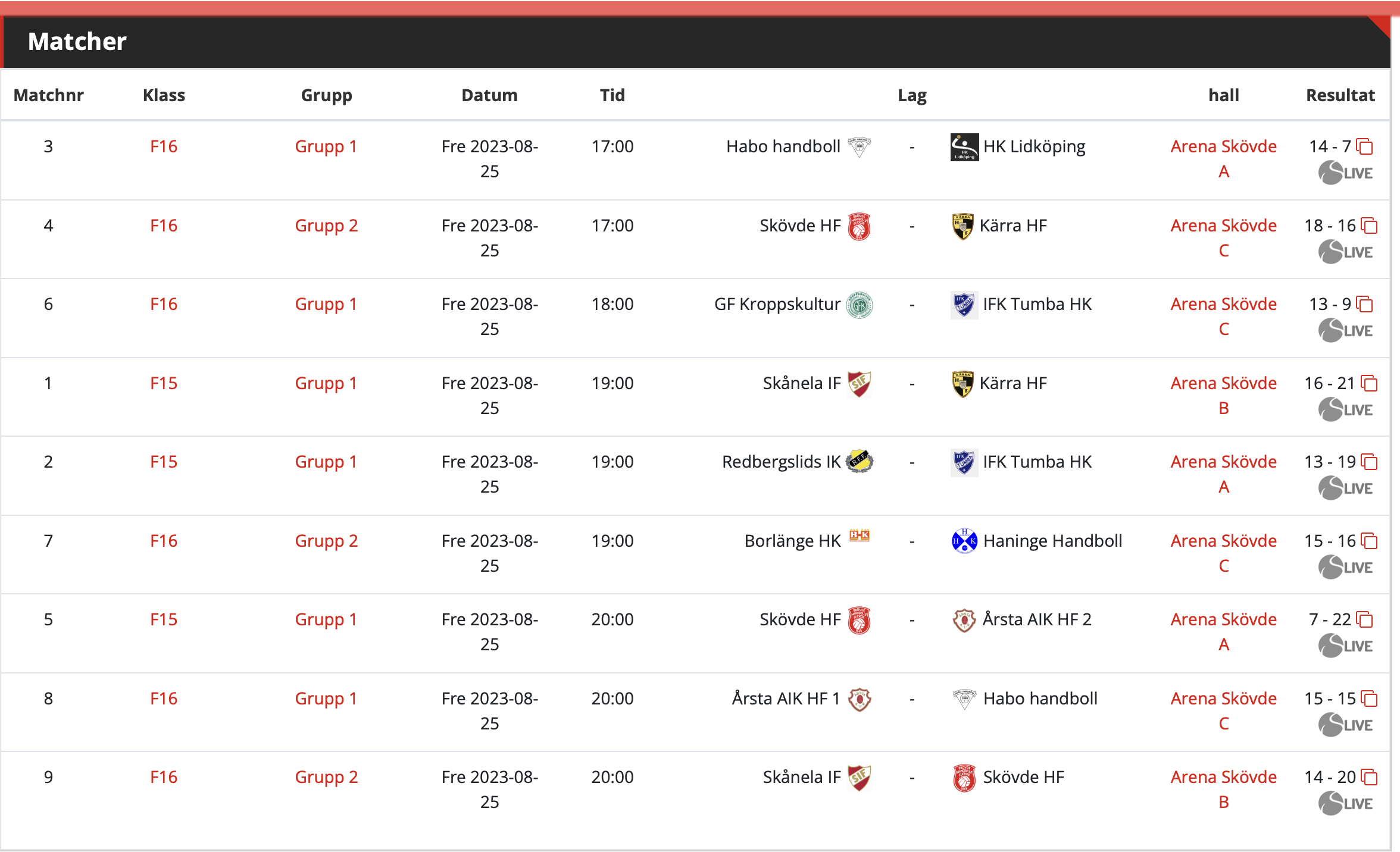The height and width of the screenshot is (852, 1400).
Task: Open Arena Skövde B link for match 9
Action: point(1224,790)
